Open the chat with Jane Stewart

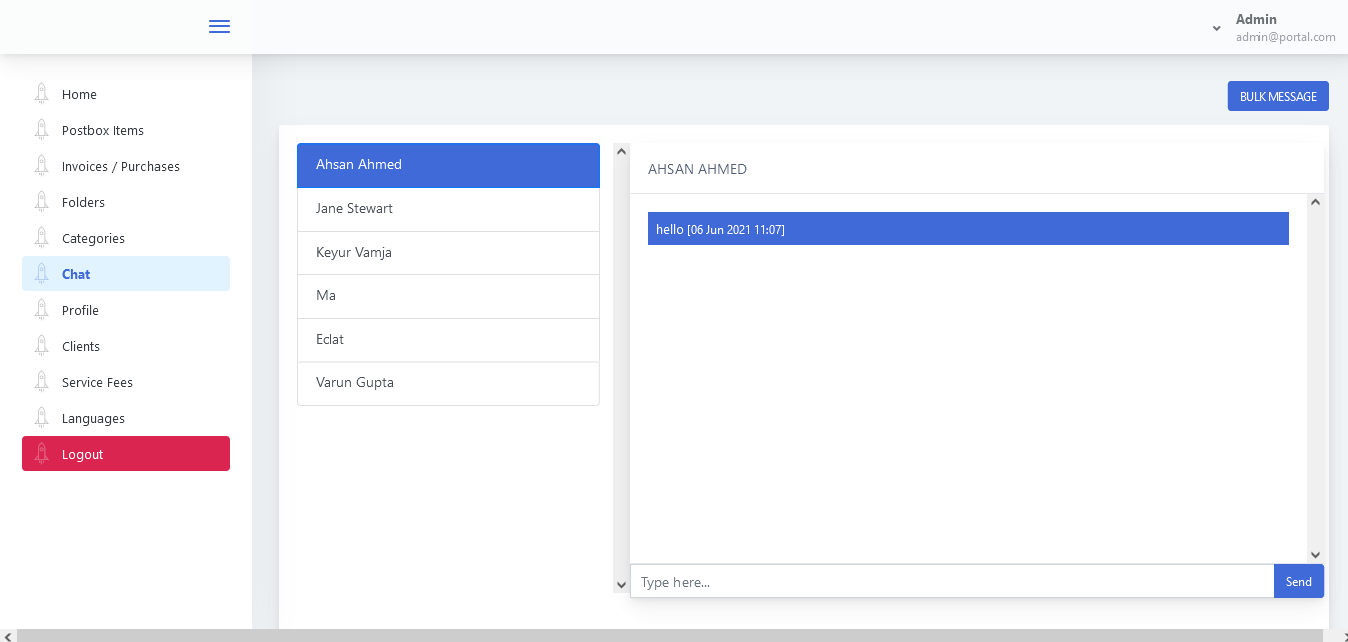[448, 208]
